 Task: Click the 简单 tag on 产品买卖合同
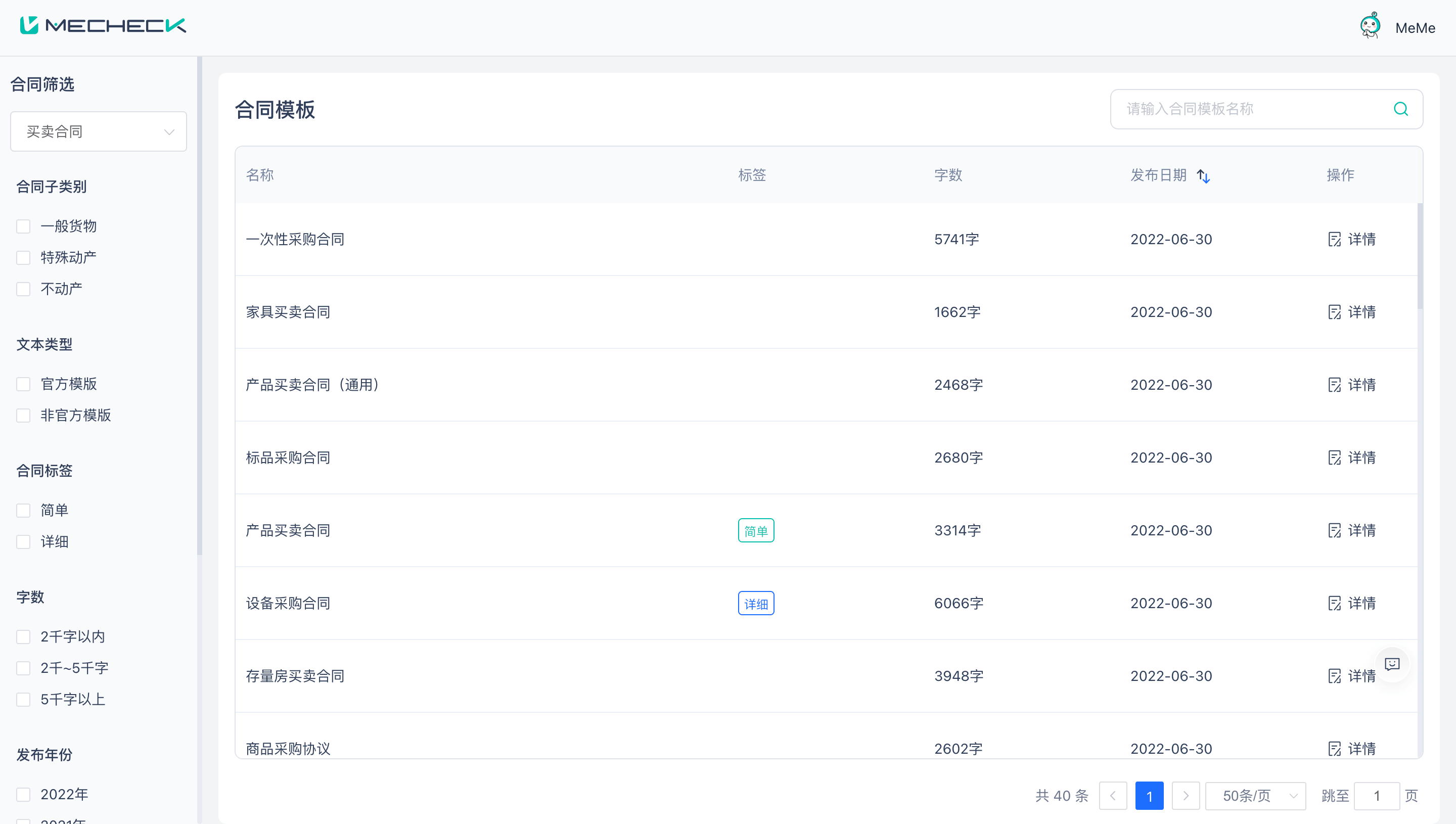[x=755, y=531]
